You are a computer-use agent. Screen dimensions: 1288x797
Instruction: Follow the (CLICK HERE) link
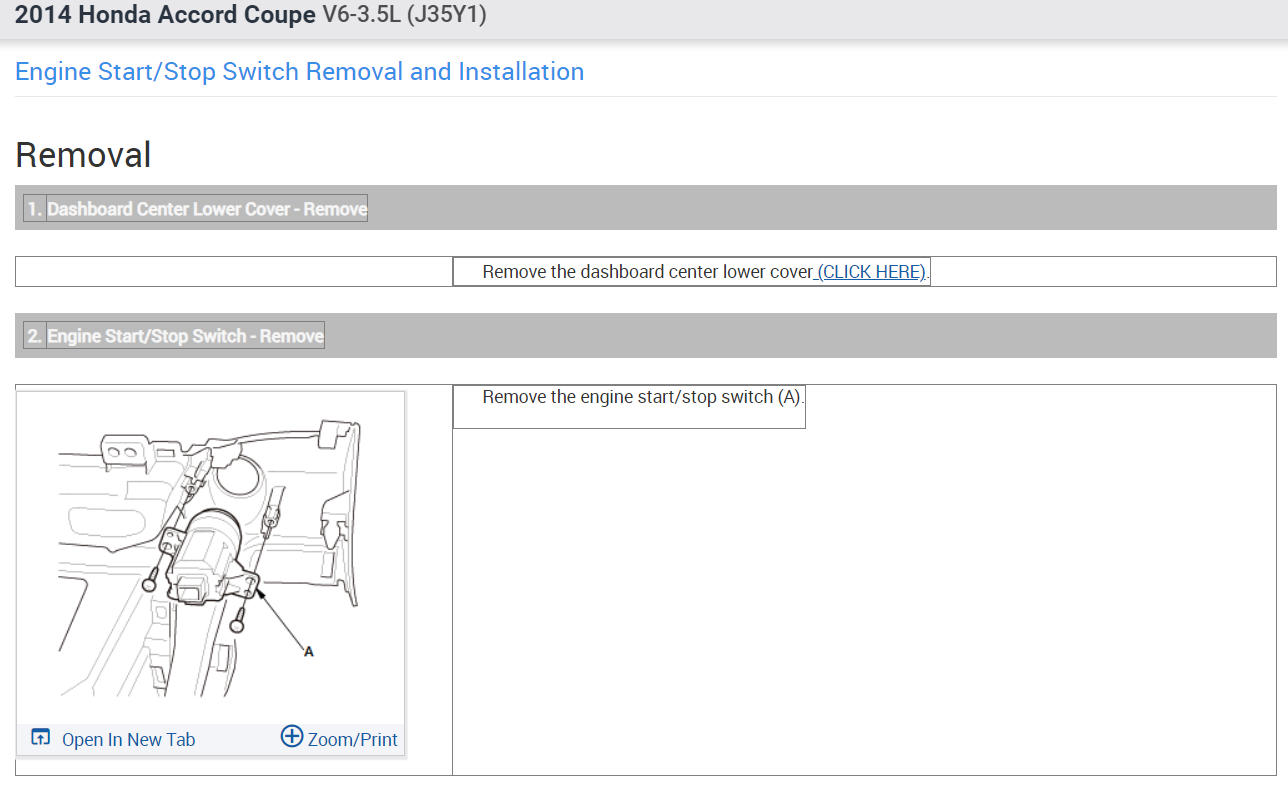tap(872, 272)
